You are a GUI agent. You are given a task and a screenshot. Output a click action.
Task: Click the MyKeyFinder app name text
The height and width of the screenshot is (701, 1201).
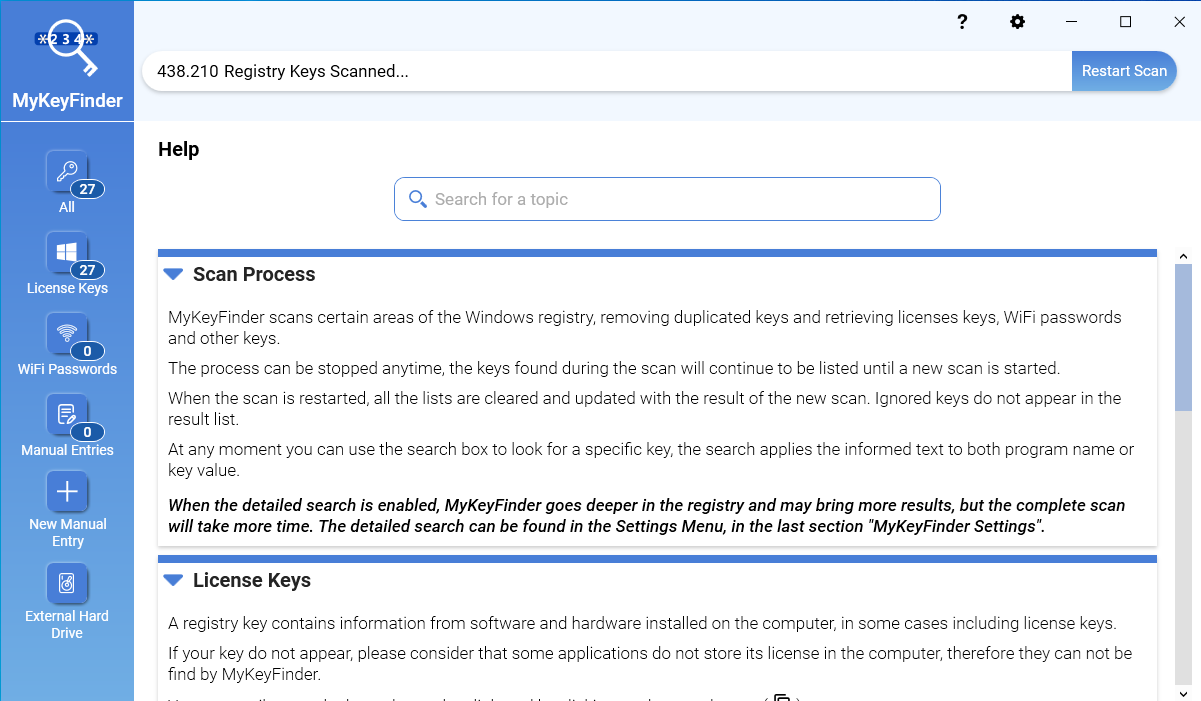67,100
